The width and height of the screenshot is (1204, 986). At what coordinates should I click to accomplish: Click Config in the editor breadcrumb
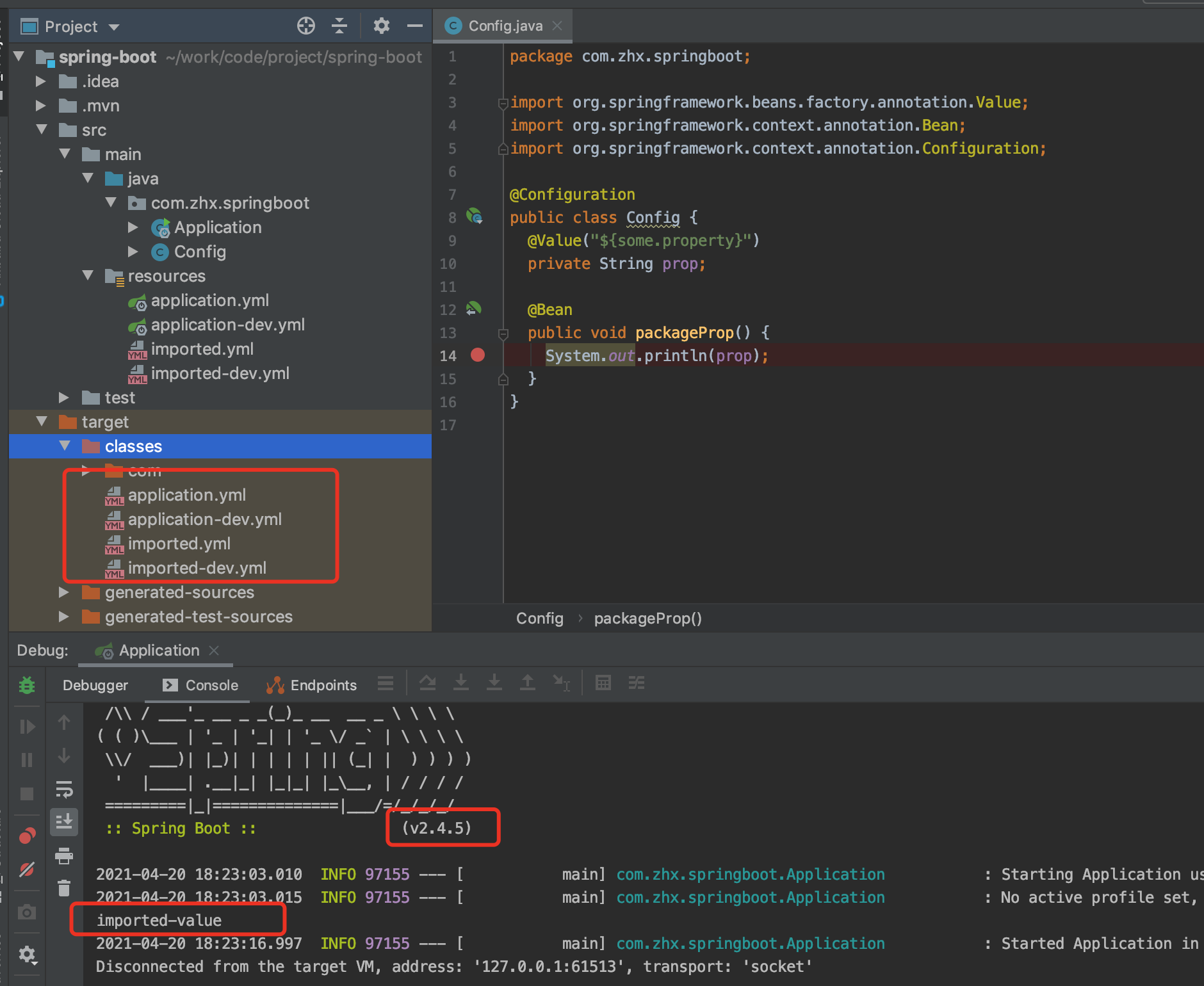coord(540,618)
